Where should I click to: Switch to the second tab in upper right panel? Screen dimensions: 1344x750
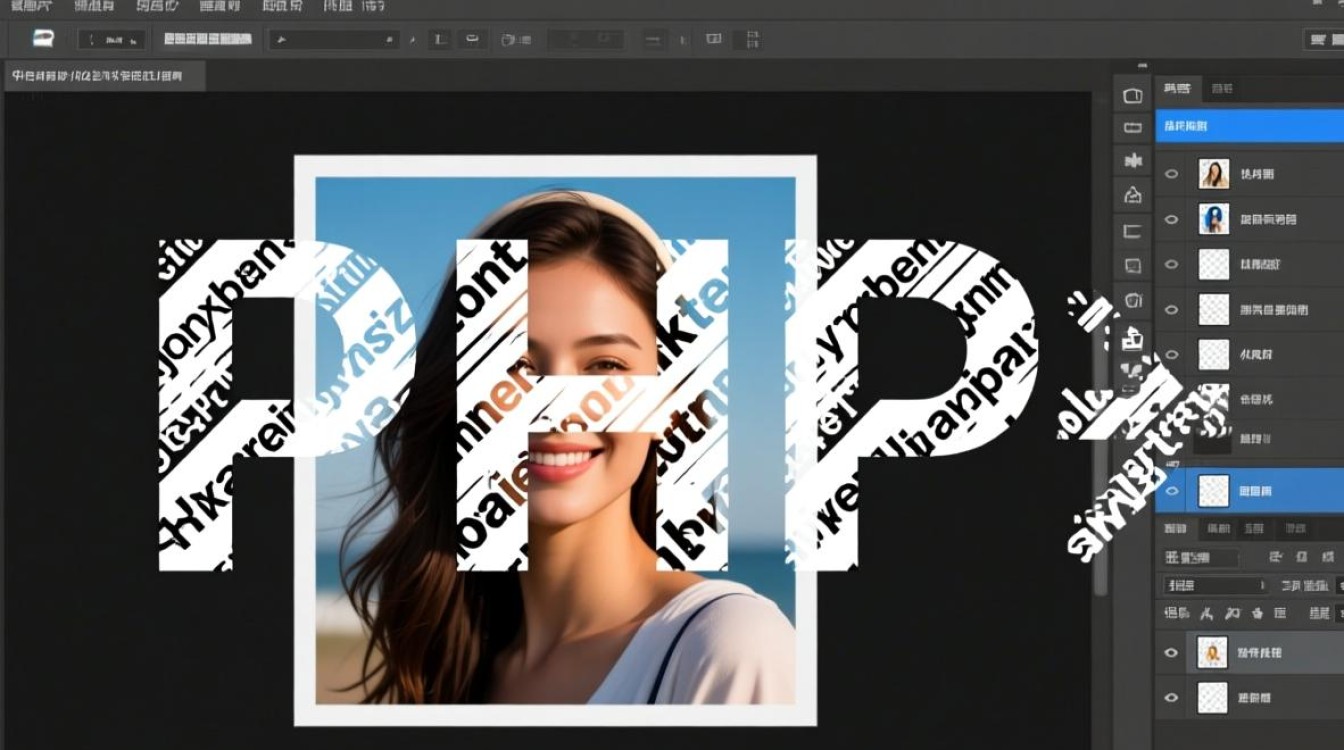1222,89
